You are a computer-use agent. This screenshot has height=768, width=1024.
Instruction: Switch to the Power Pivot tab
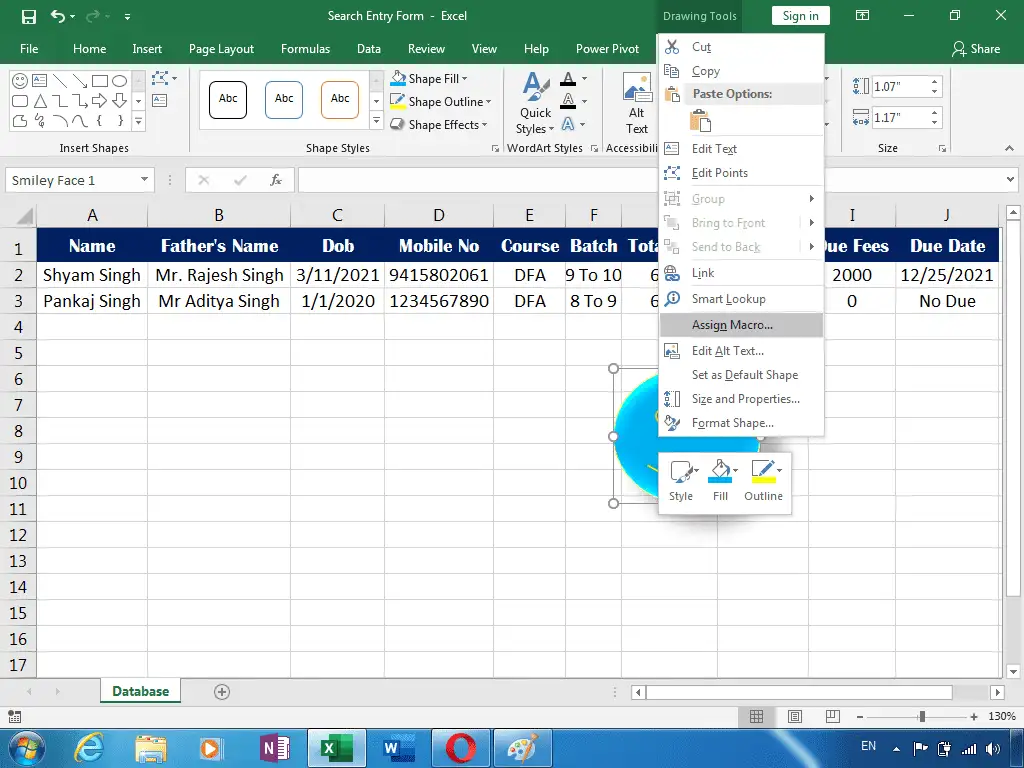607,49
